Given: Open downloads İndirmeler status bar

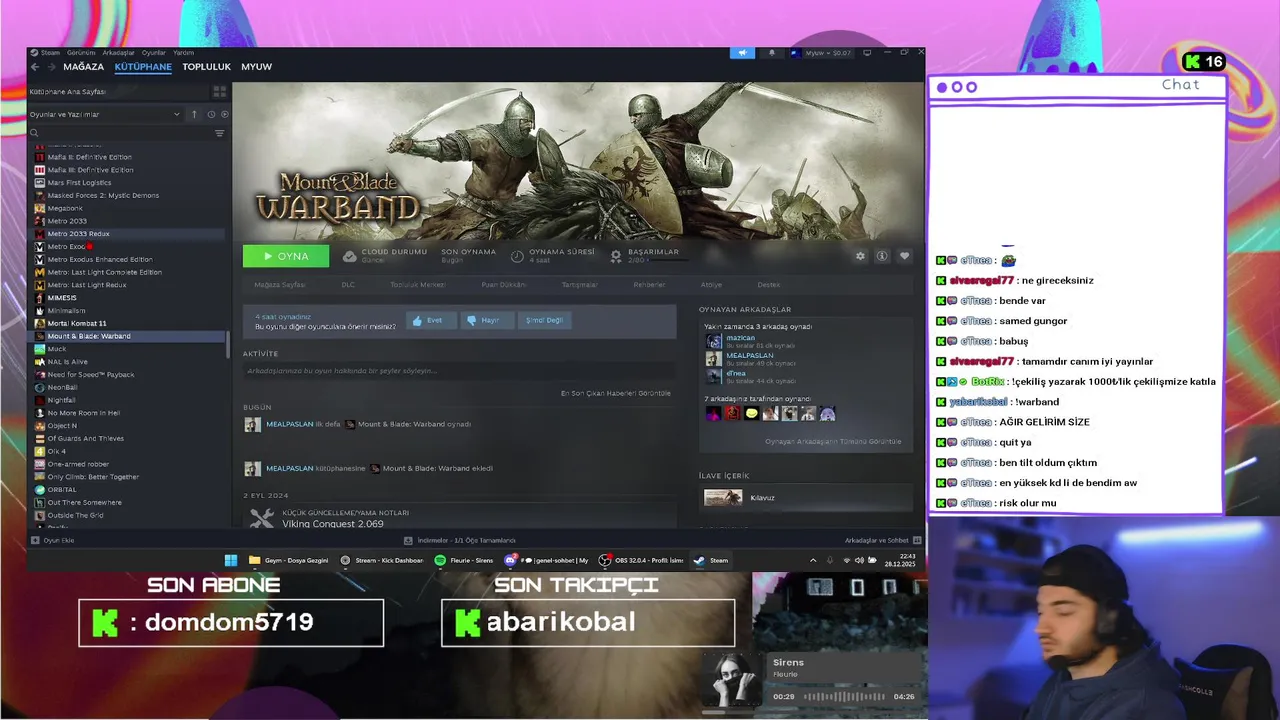Looking at the screenshot, I should point(460,540).
